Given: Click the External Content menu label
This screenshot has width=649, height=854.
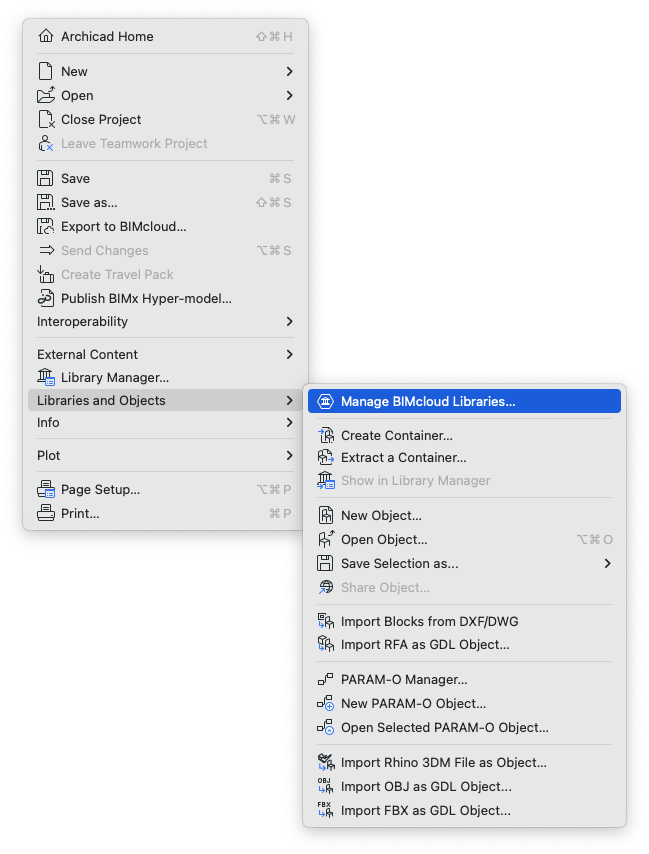Looking at the screenshot, I should click(87, 354).
